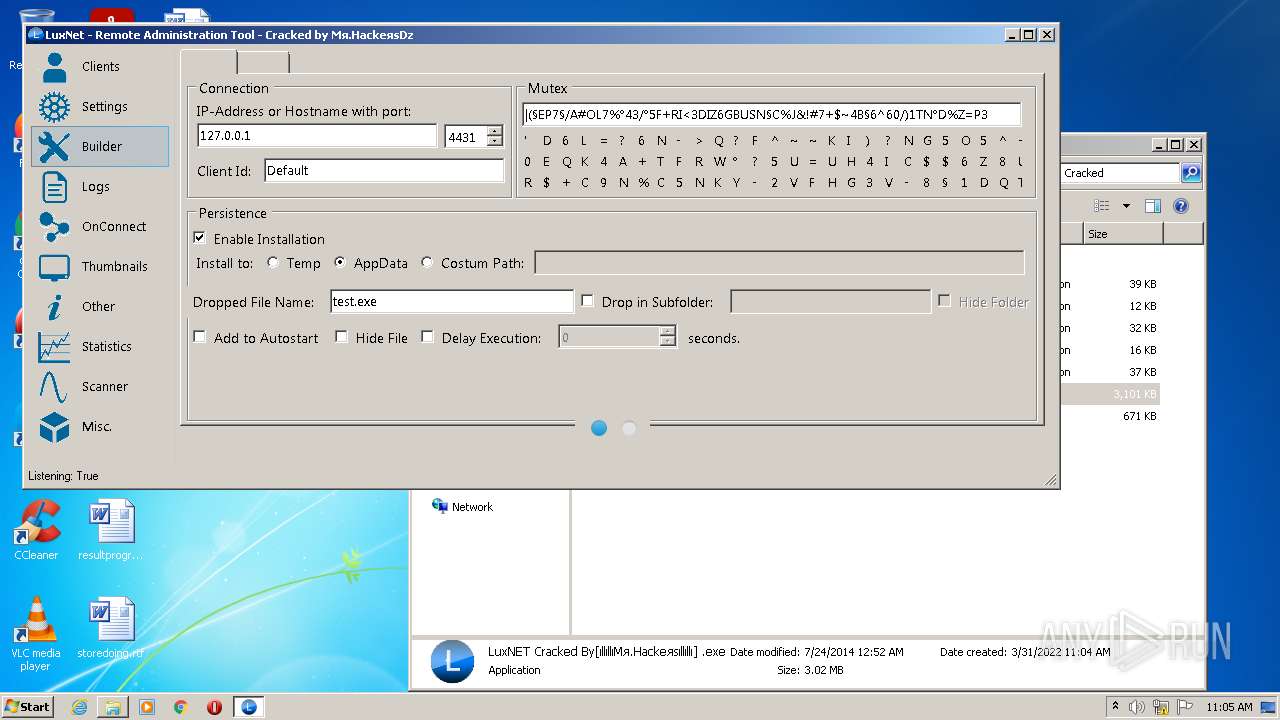
Task: Open Explorer view options dropdown arrow
Action: pyautogui.click(x=1126, y=206)
